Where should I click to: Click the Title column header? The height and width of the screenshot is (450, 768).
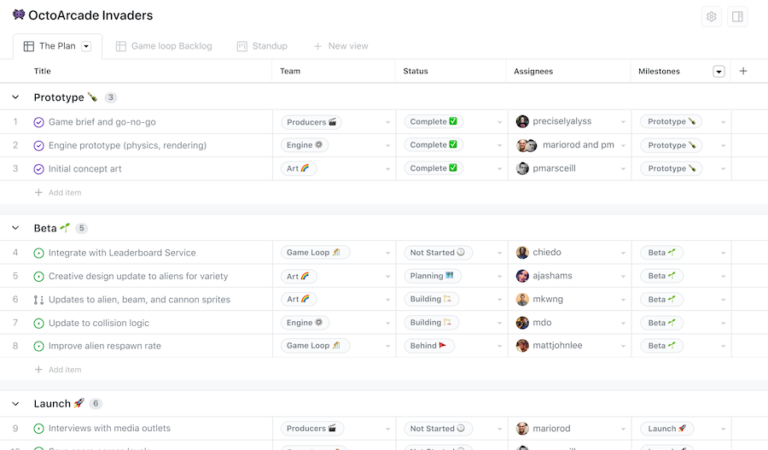42,71
